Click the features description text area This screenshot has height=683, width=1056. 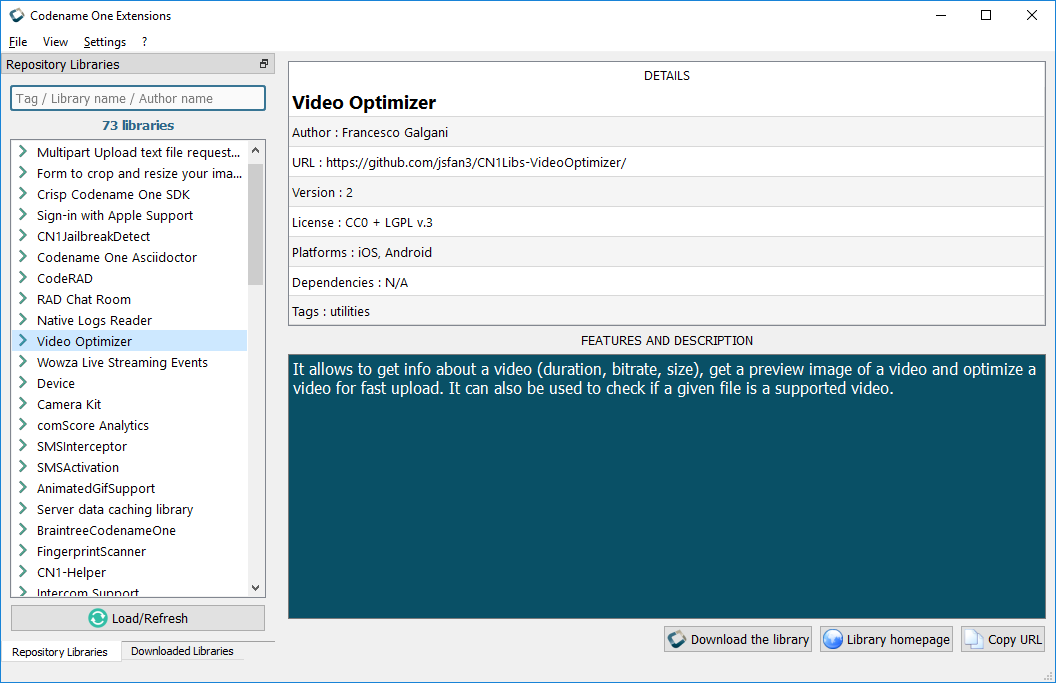[x=667, y=486]
